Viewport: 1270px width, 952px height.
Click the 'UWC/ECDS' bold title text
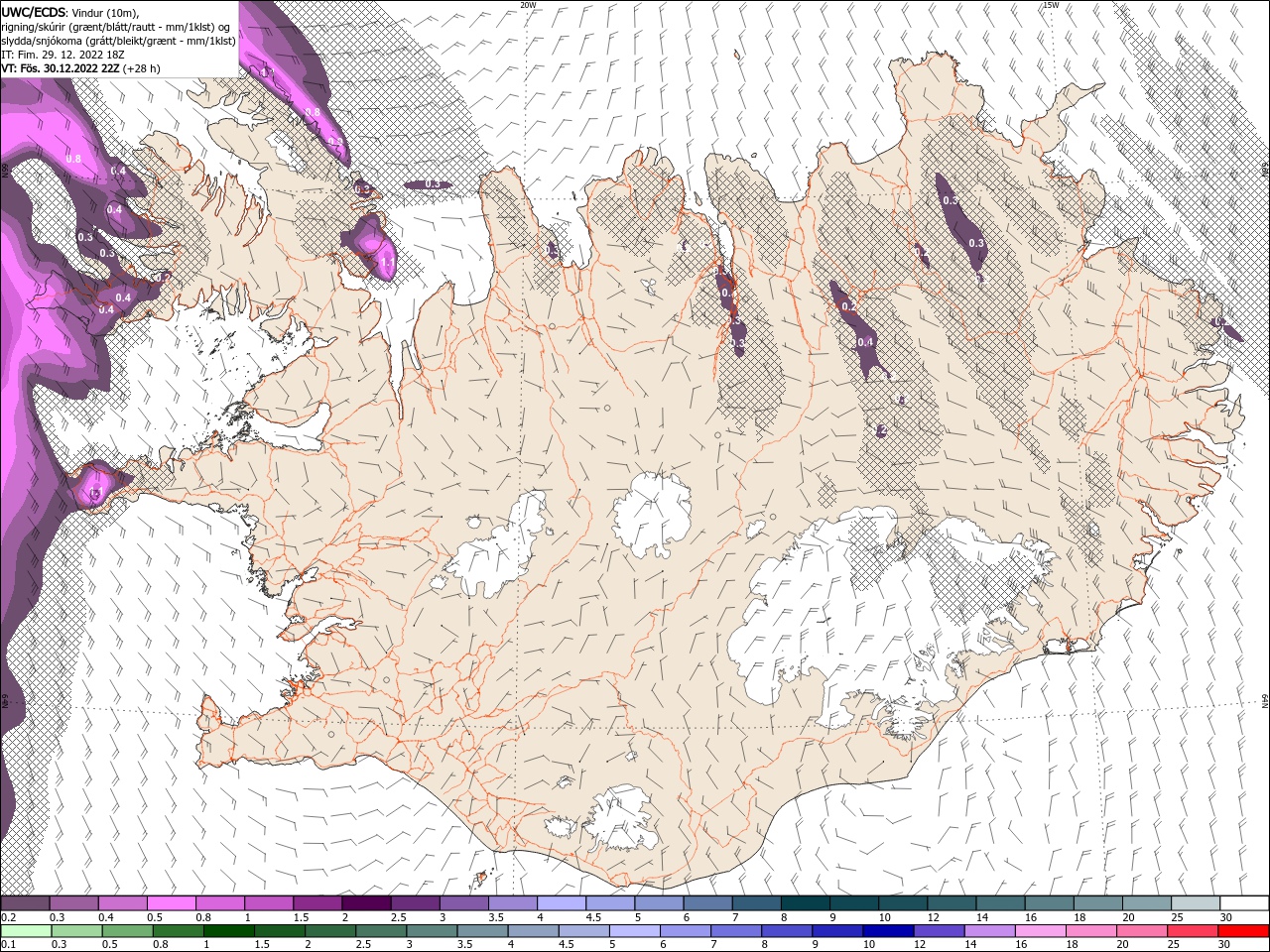click(32, 11)
